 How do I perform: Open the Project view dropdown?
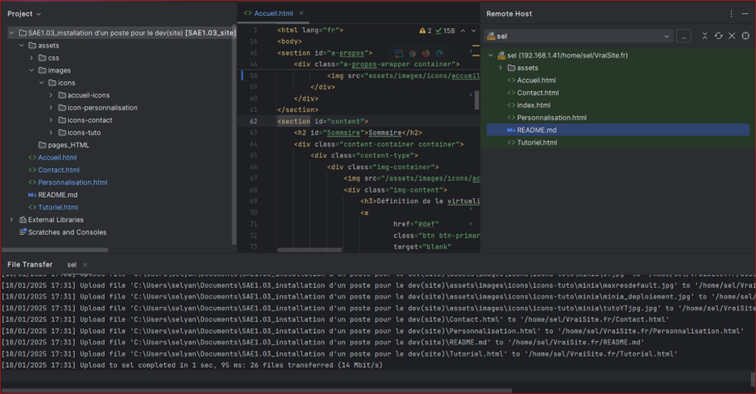(24, 14)
